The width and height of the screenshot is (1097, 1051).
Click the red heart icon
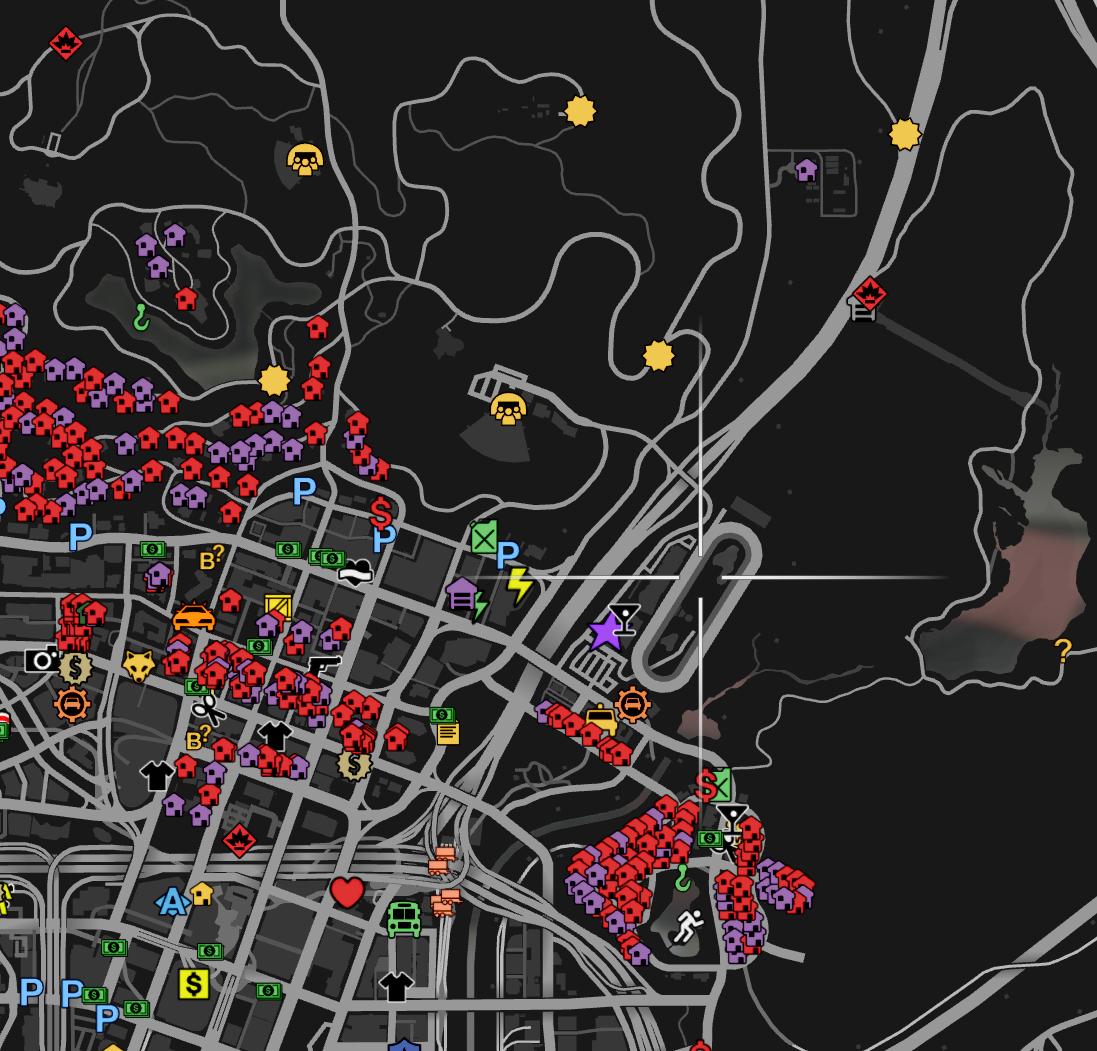[x=347, y=892]
